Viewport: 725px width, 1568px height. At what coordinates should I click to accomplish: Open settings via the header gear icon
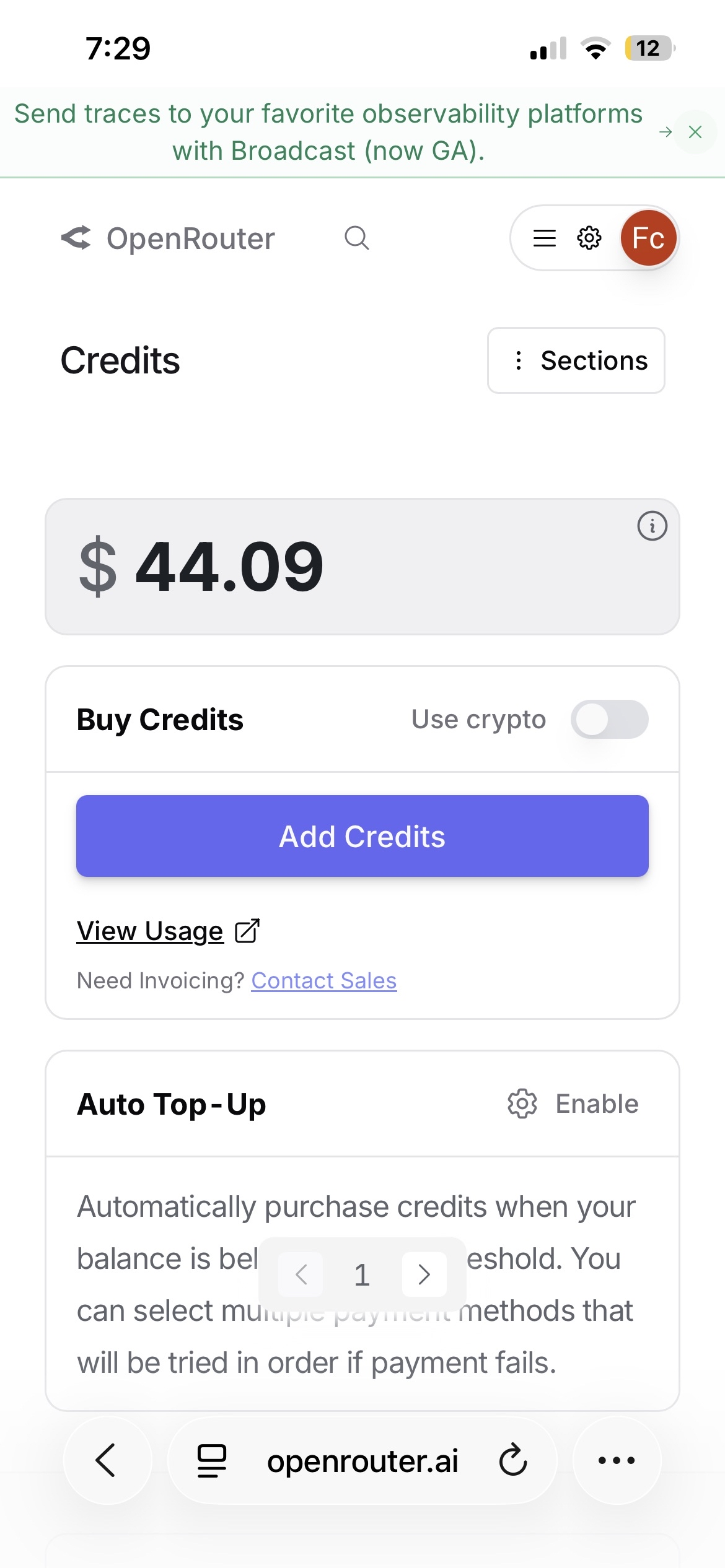point(589,238)
